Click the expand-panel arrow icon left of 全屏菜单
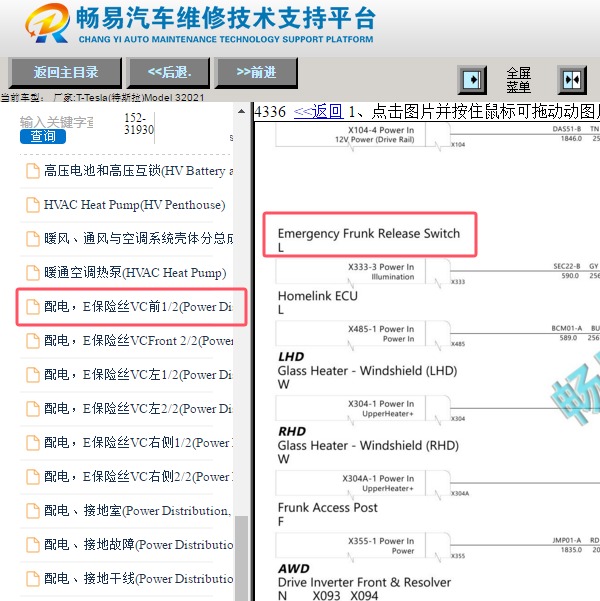The height and width of the screenshot is (601, 600). (472, 80)
